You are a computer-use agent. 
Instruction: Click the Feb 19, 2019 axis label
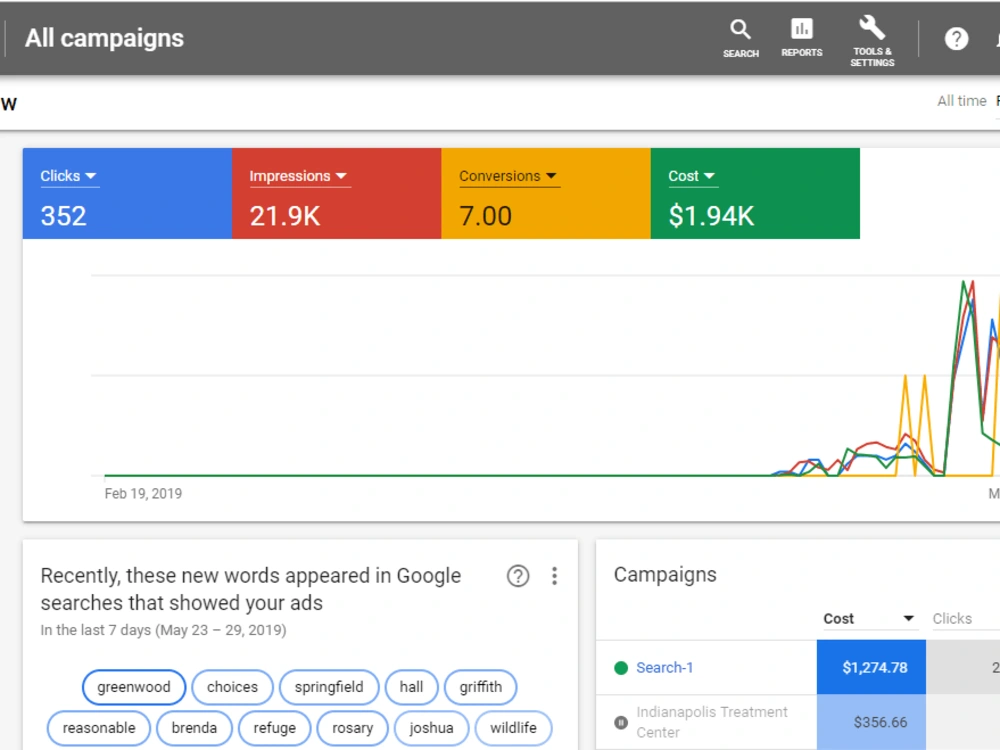(x=143, y=494)
